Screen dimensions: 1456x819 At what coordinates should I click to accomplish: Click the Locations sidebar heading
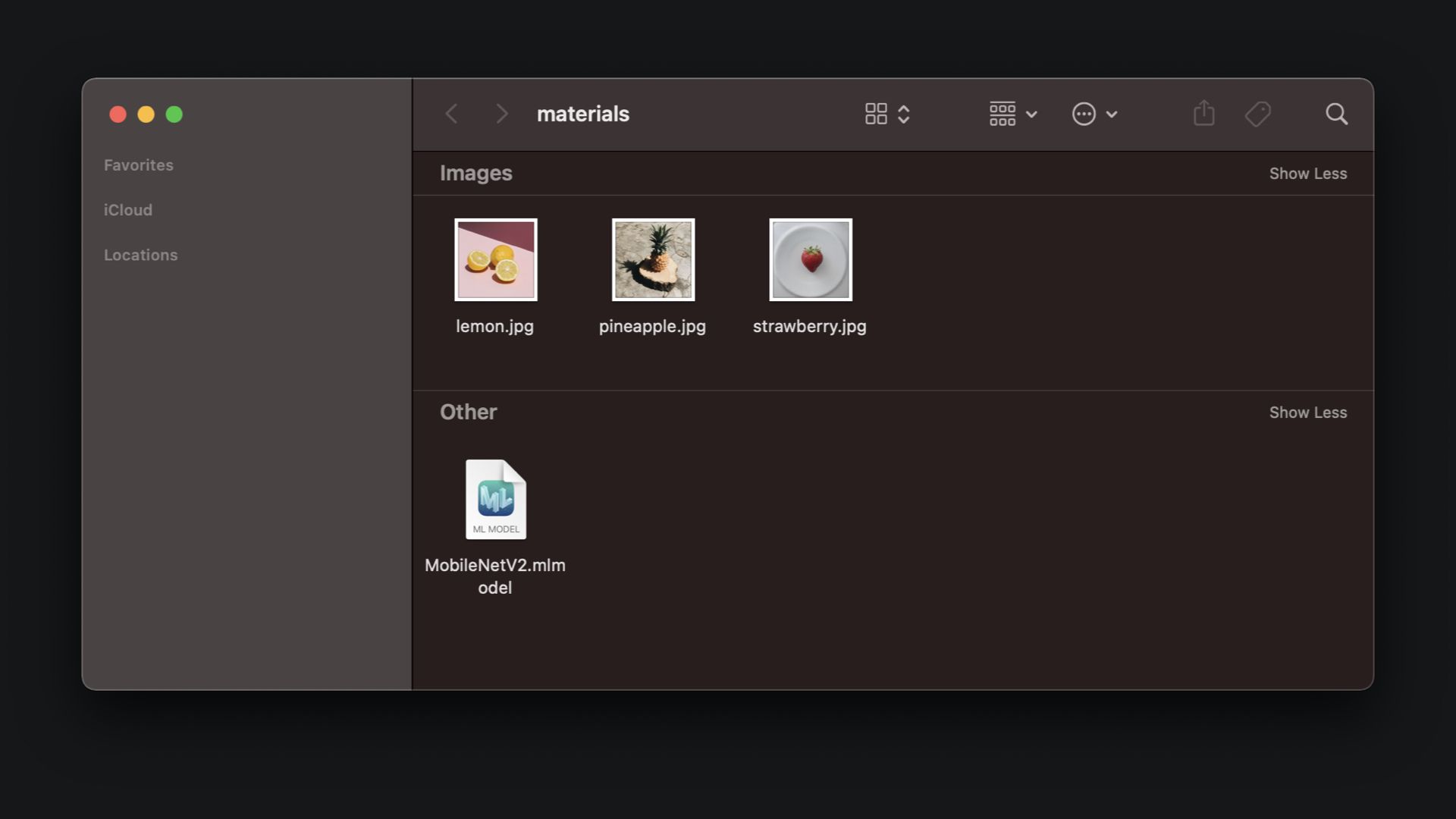click(141, 256)
